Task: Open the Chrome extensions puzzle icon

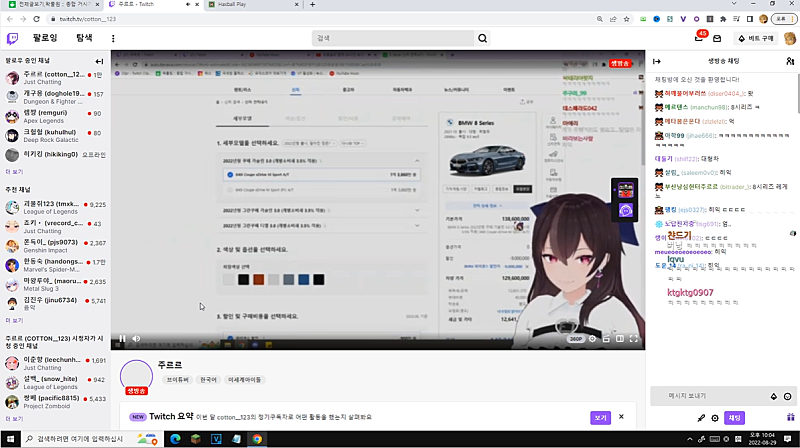Action: 723,19
